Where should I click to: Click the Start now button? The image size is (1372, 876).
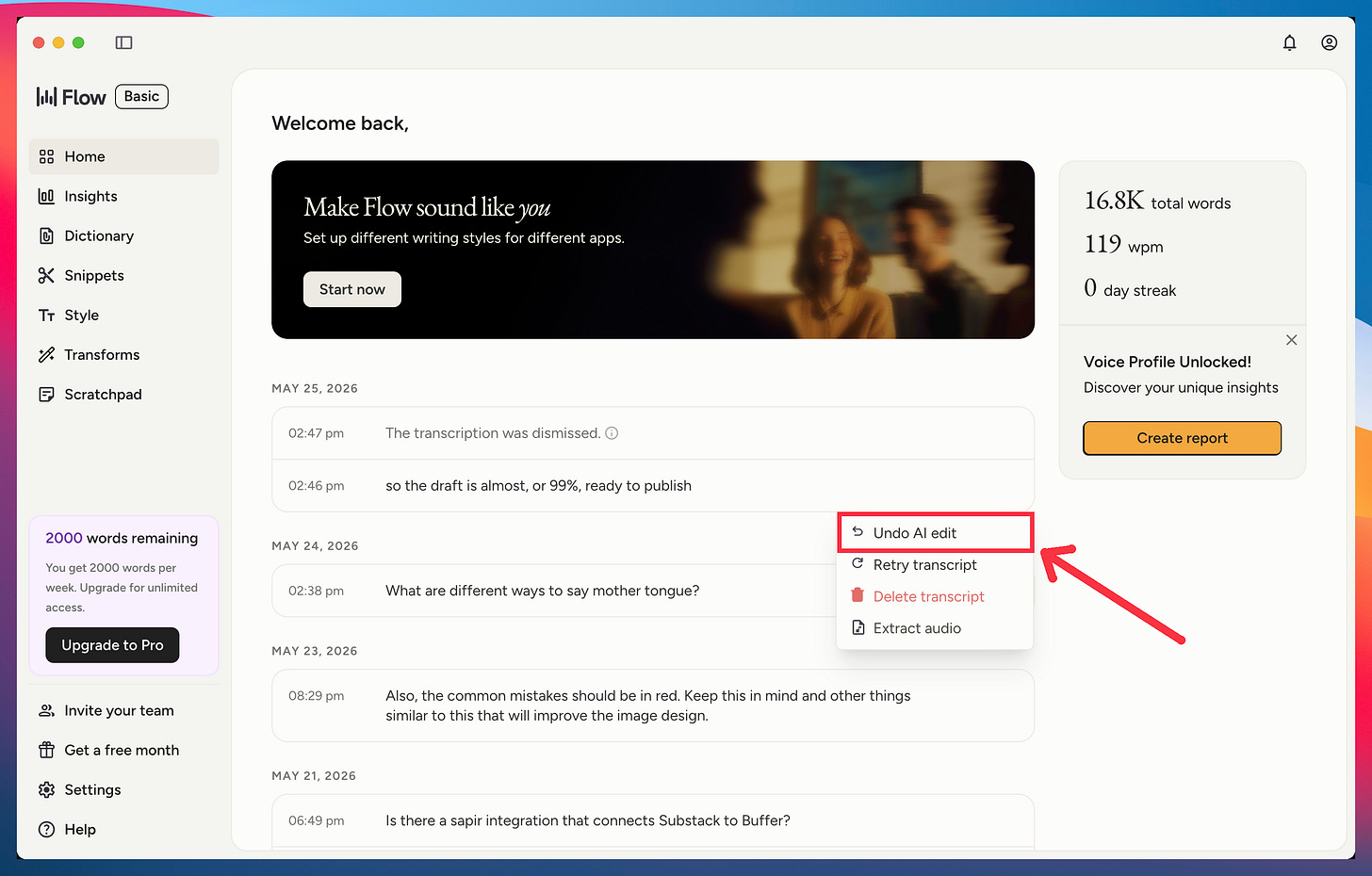pyautogui.click(x=352, y=289)
